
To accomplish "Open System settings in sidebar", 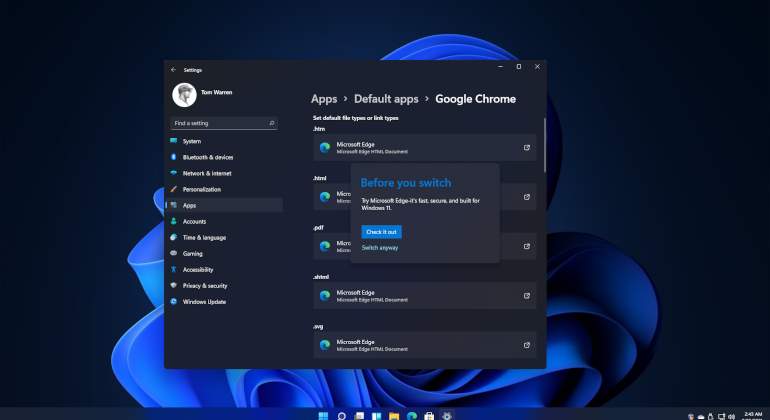I will click(225, 141).
